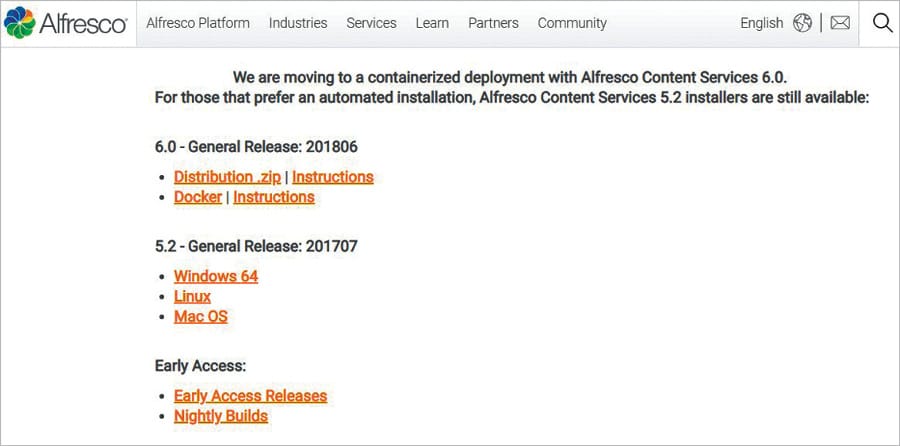Image resolution: width=900 pixels, height=446 pixels.
Task: Open the Alfresco Platform menu
Action: (198, 22)
